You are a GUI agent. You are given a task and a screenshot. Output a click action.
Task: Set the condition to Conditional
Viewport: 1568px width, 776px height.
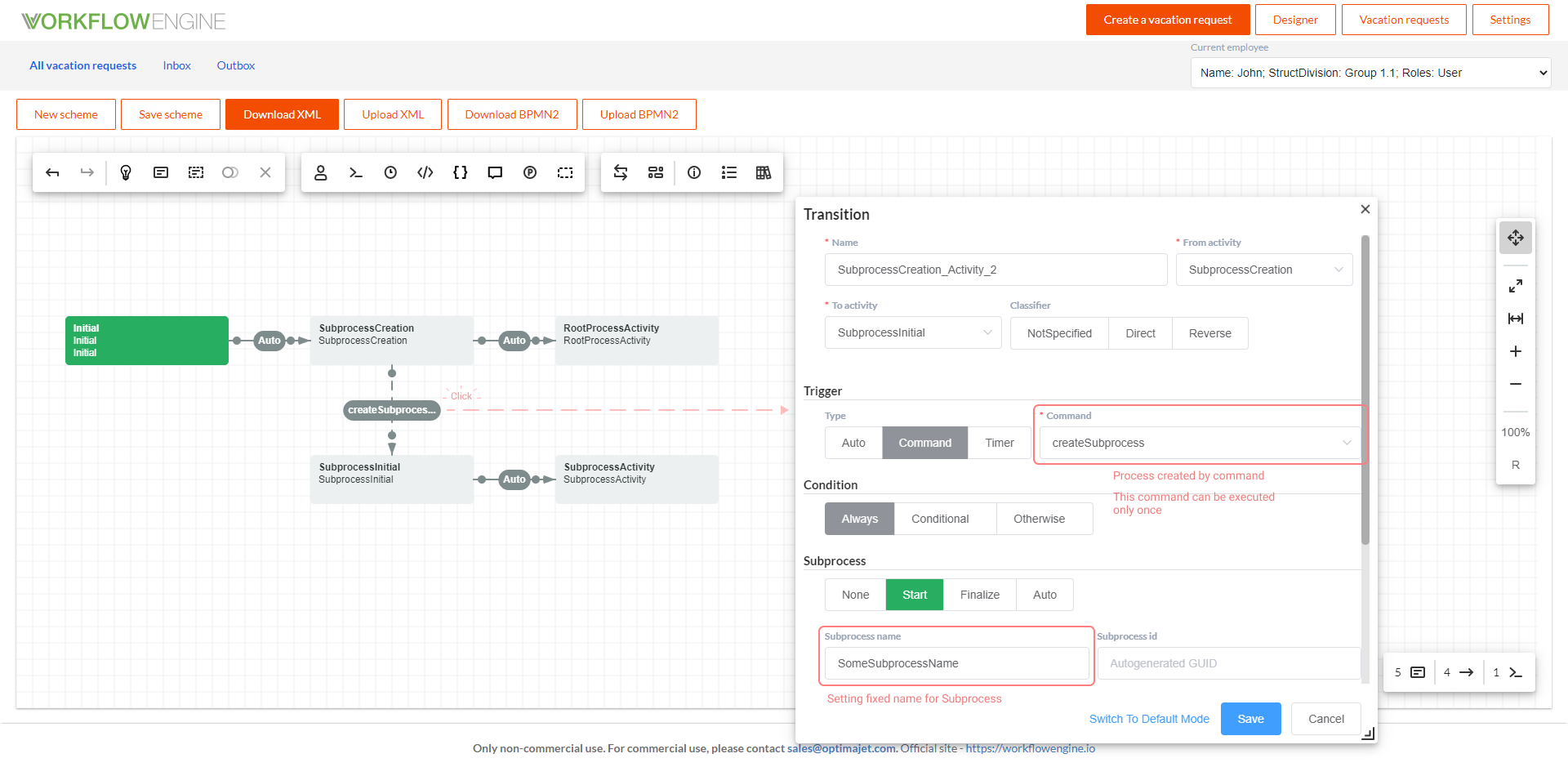click(x=940, y=519)
